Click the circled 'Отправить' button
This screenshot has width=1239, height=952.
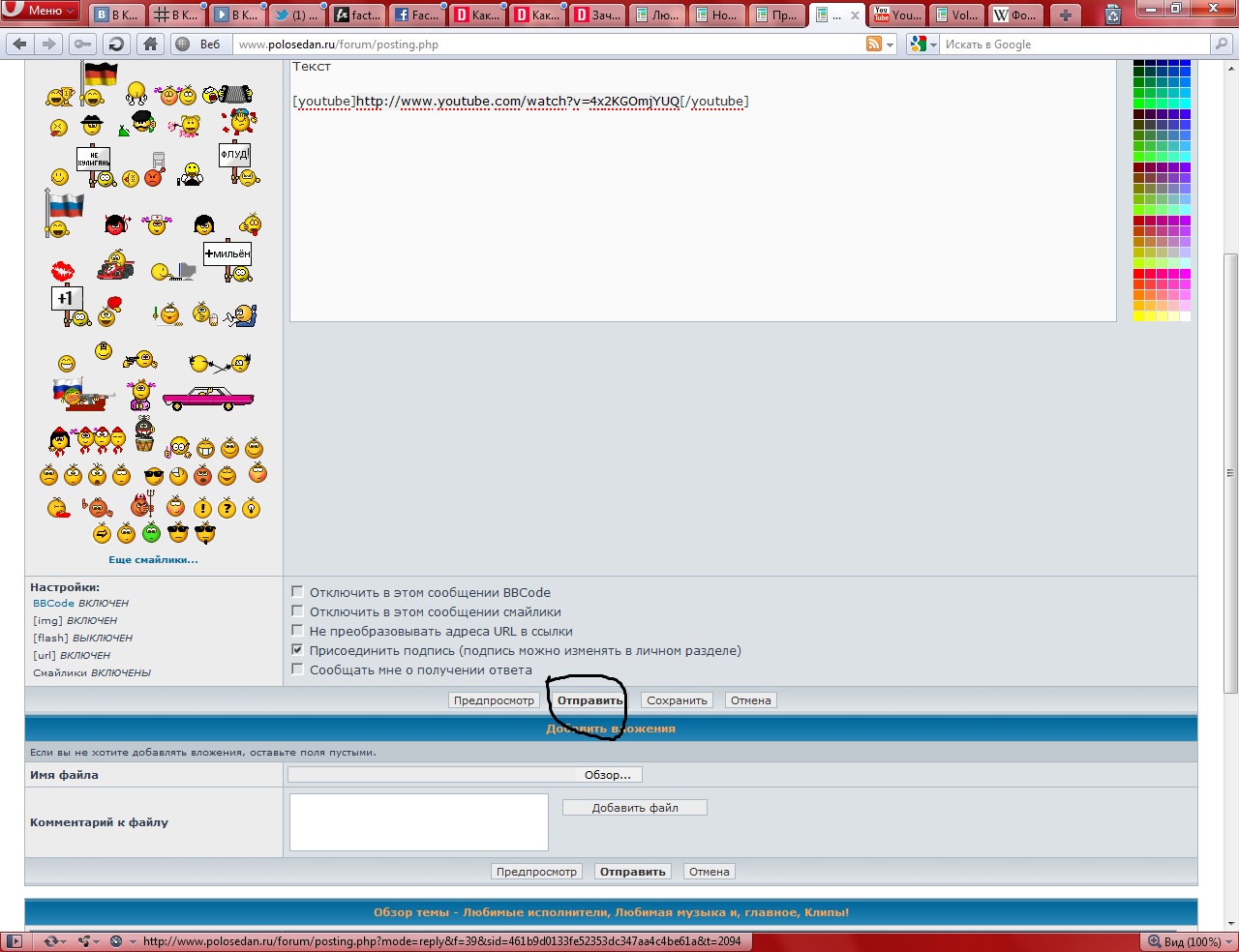point(589,700)
